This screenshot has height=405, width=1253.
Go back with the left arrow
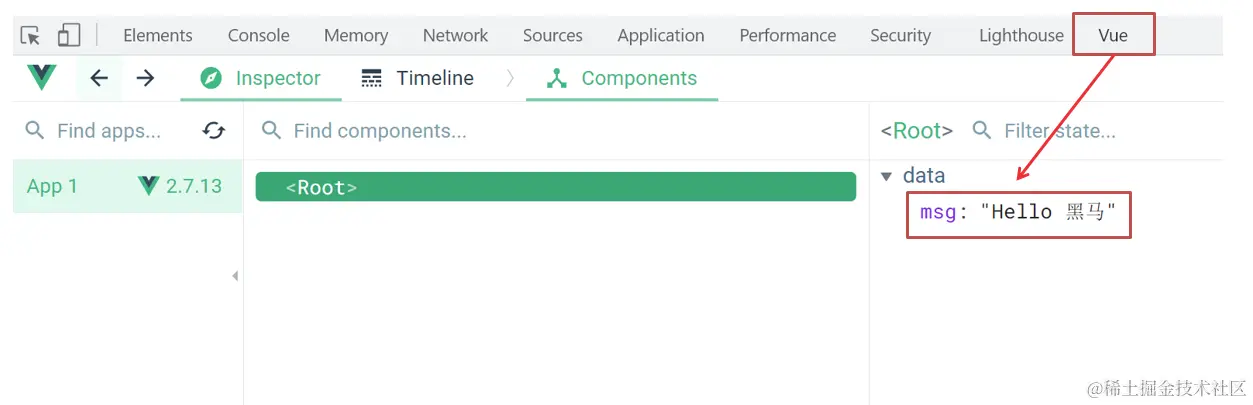(99, 78)
